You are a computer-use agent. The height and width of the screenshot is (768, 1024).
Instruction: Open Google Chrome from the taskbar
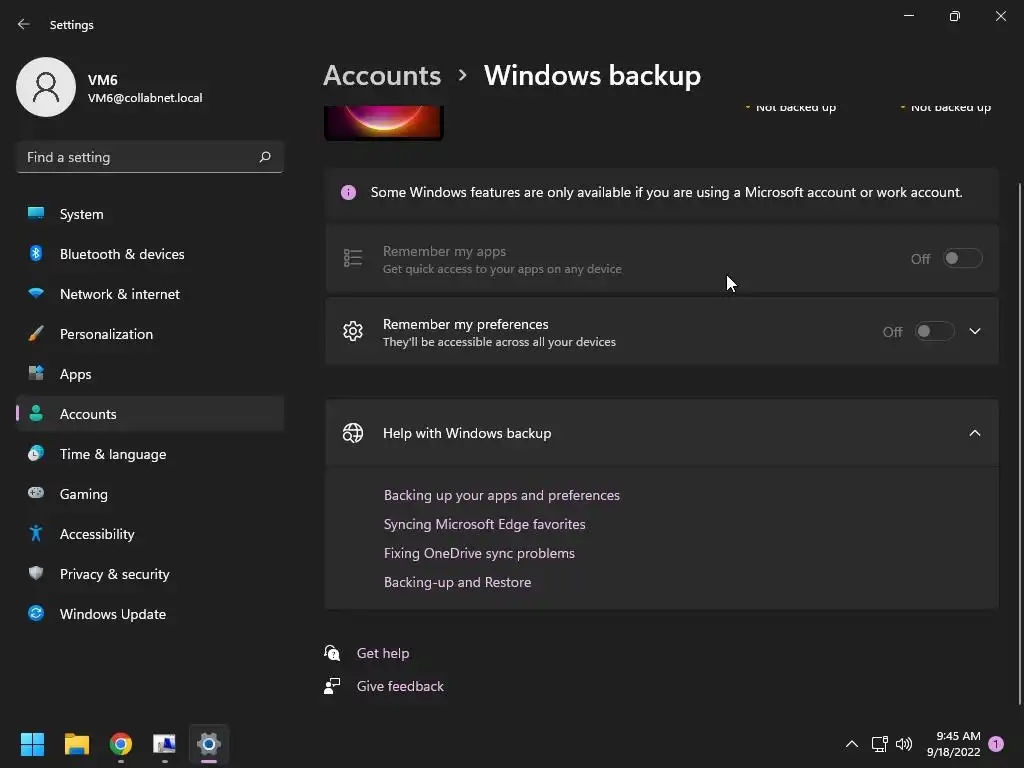pos(121,744)
